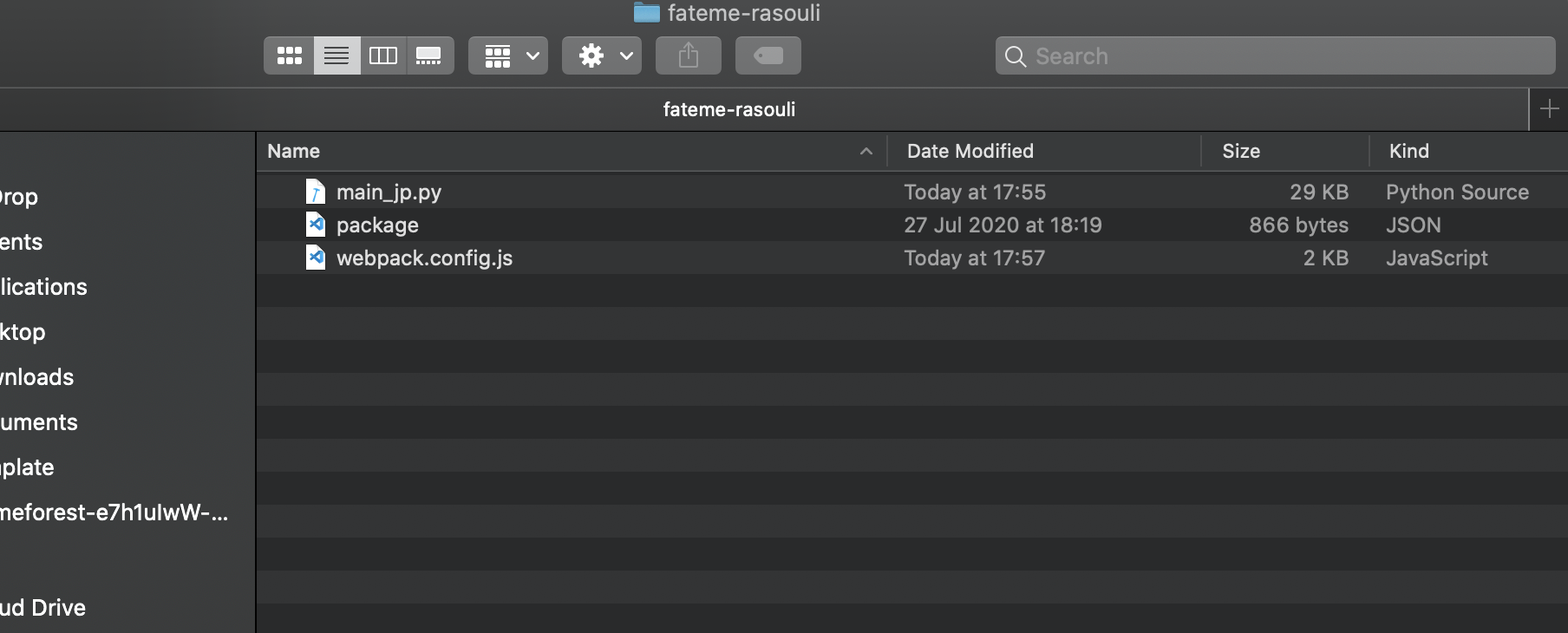The height and width of the screenshot is (633, 1568).
Task: Sort files by Date Modified column
Action: click(970, 152)
